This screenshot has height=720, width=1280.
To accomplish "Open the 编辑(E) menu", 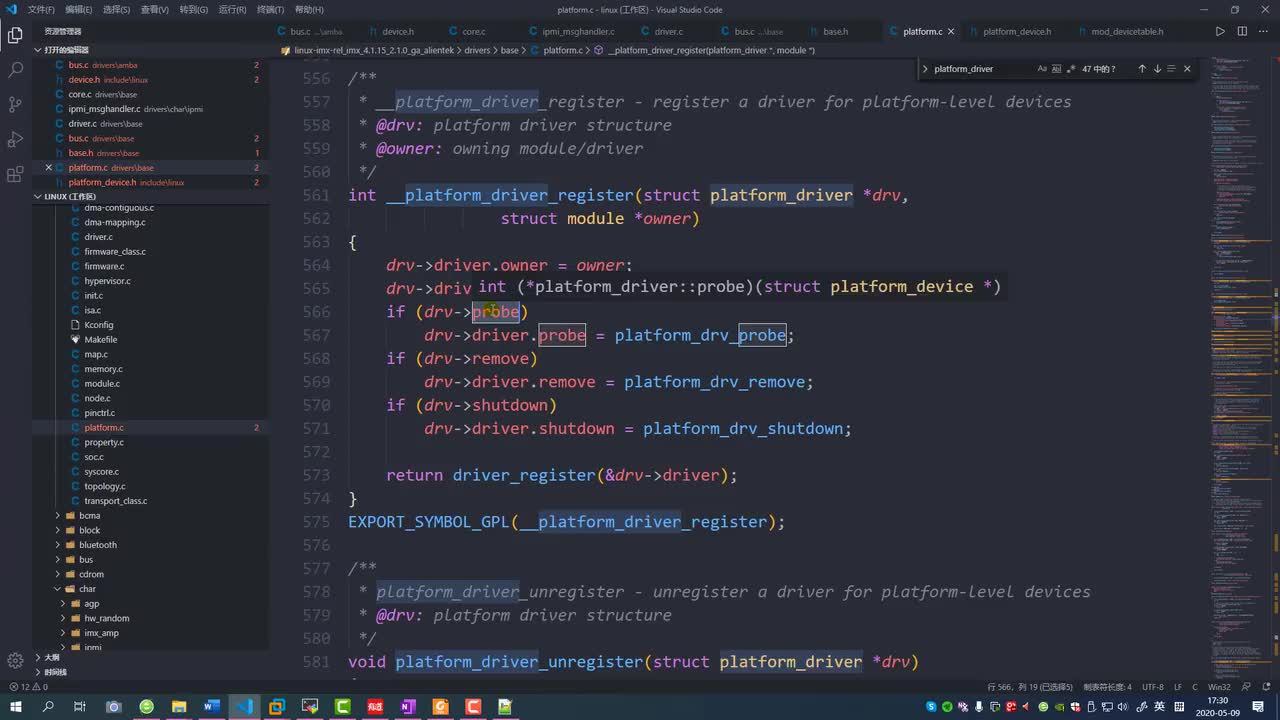I will click(78, 9).
